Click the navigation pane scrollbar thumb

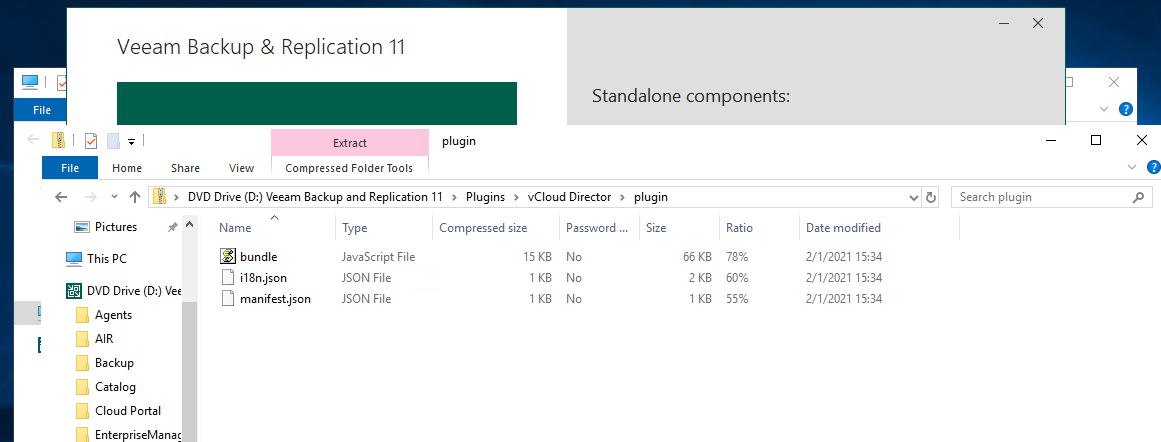tap(189, 372)
